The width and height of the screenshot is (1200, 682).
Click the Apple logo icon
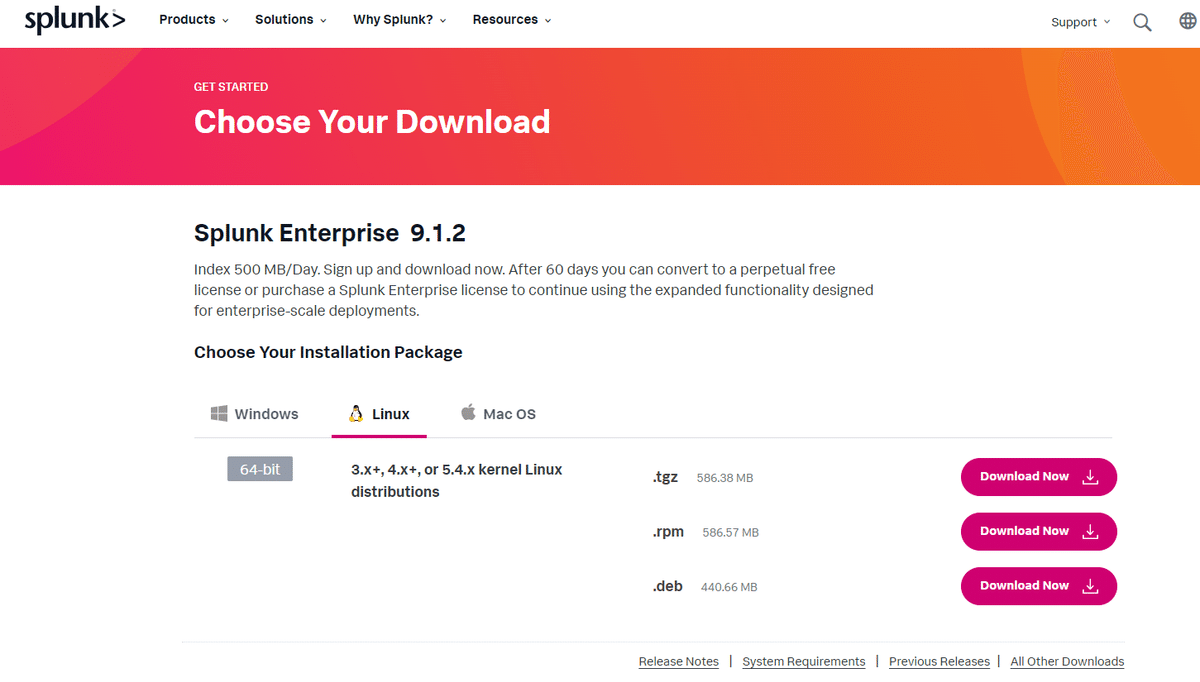468,412
